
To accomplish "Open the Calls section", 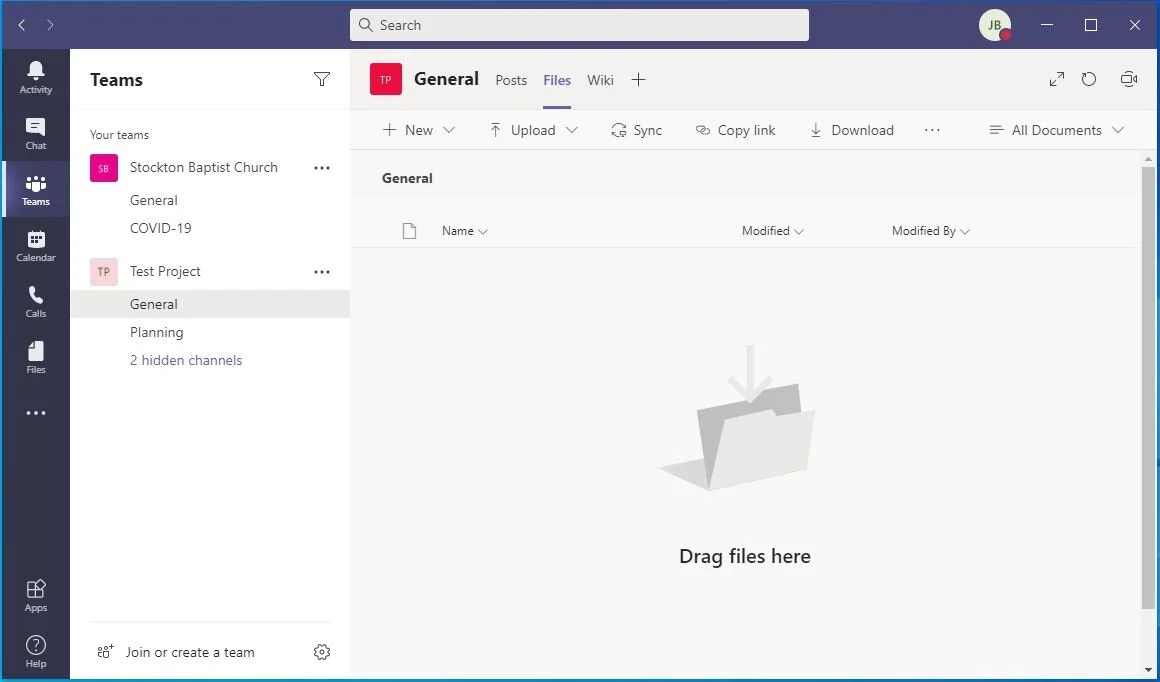I will [36, 302].
